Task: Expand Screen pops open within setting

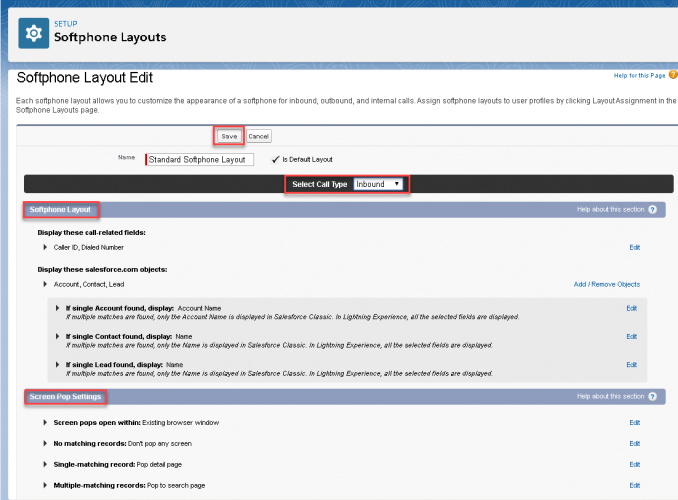Action: point(45,422)
